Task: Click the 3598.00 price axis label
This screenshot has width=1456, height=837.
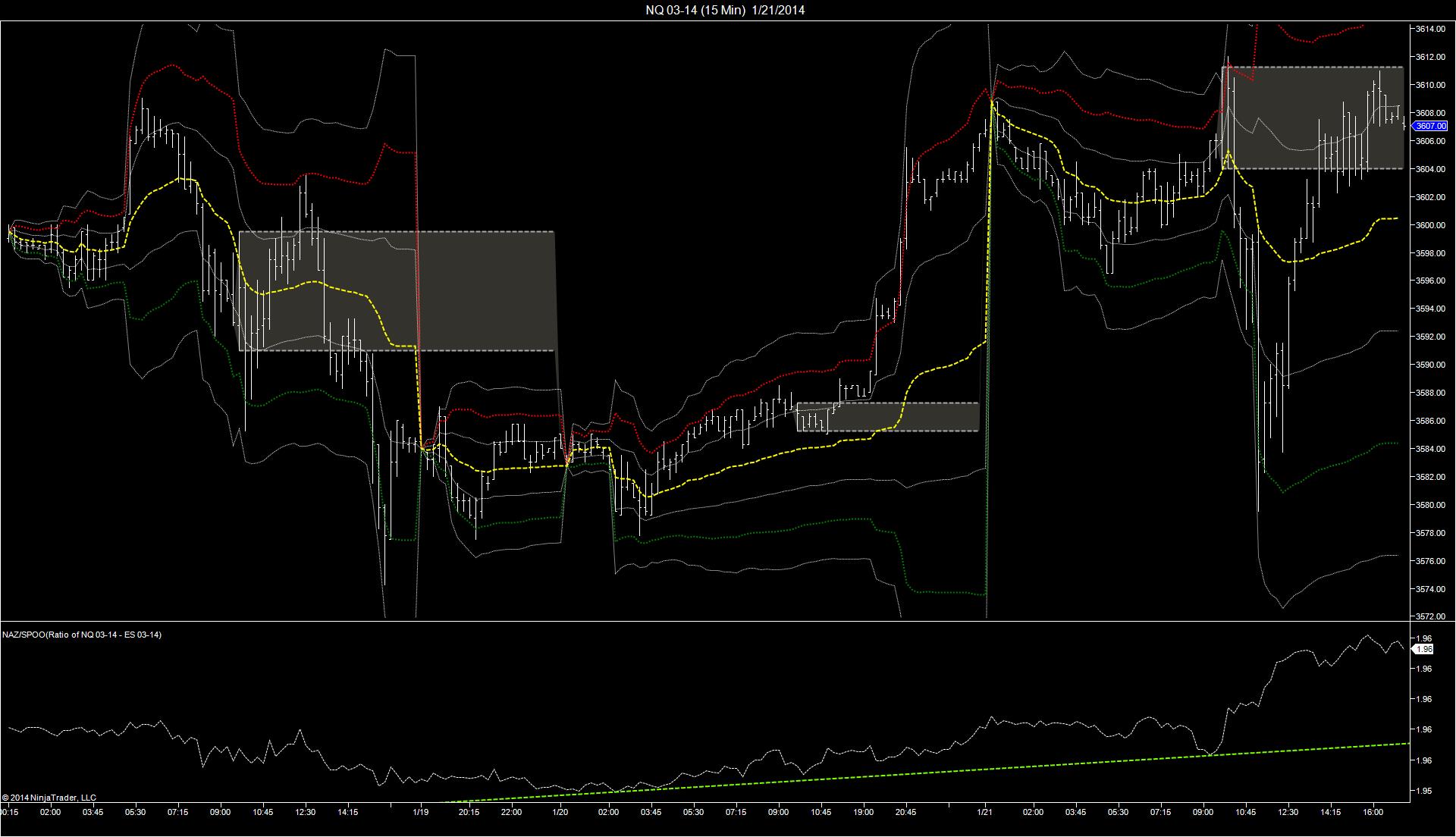Action: click(1430, 253)
